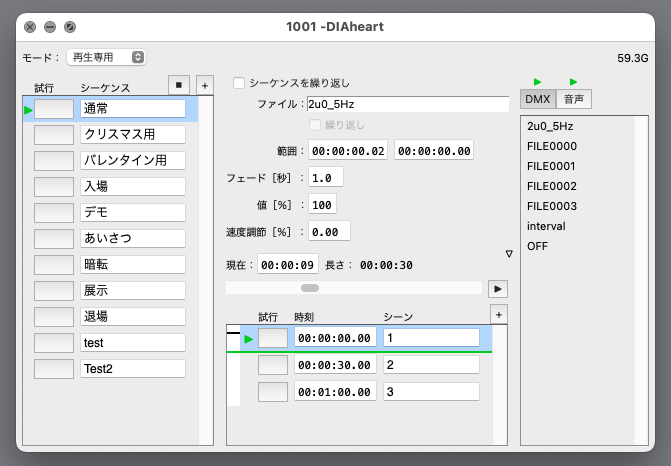Image resolution: width=671 pixels, height=466 pixels.
Task: Click the trial button for 暗転 sequence
Action: tap(54, 265)
